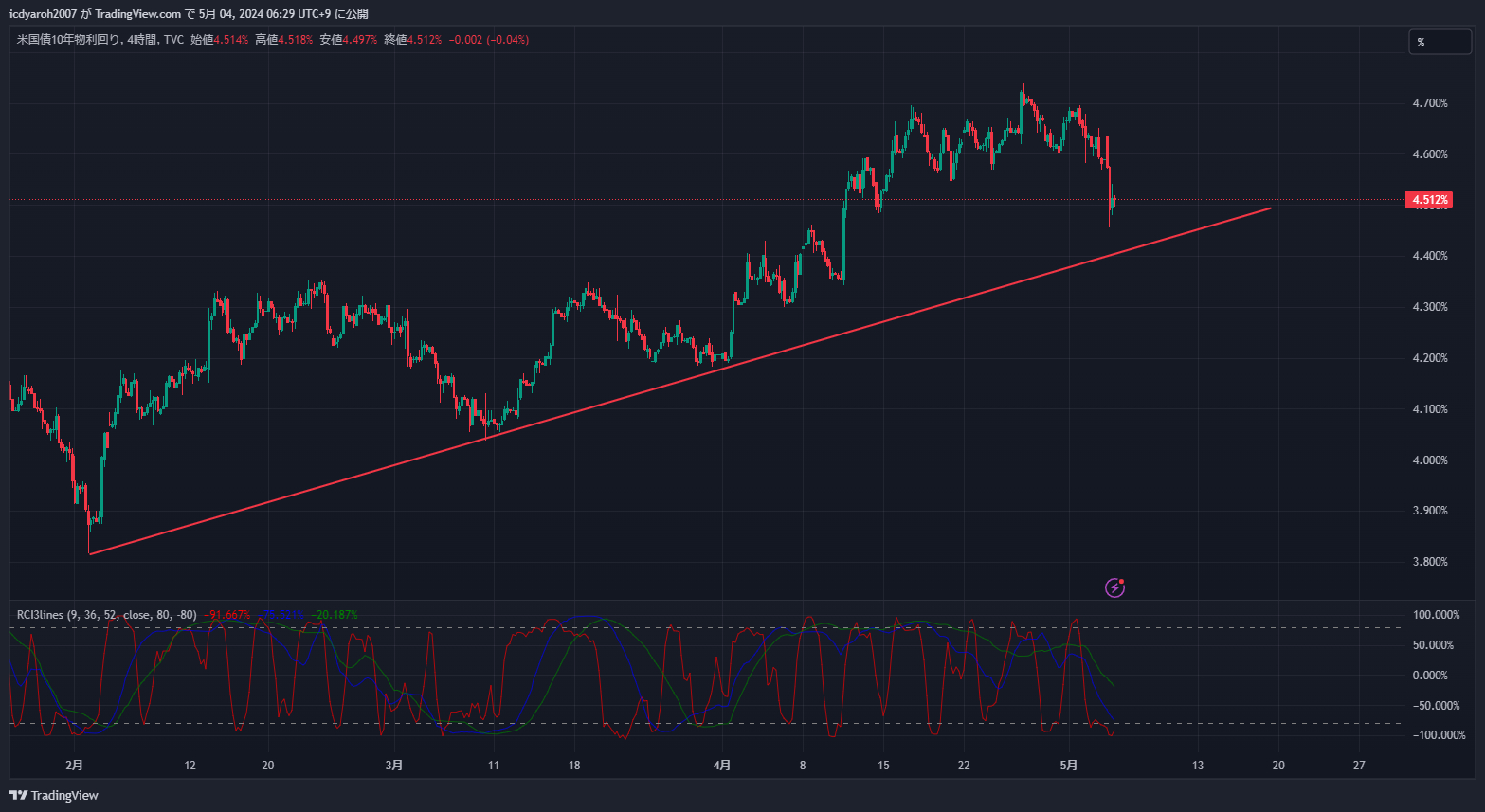Click the icdyaroh2007 author name

click(44, 13)
